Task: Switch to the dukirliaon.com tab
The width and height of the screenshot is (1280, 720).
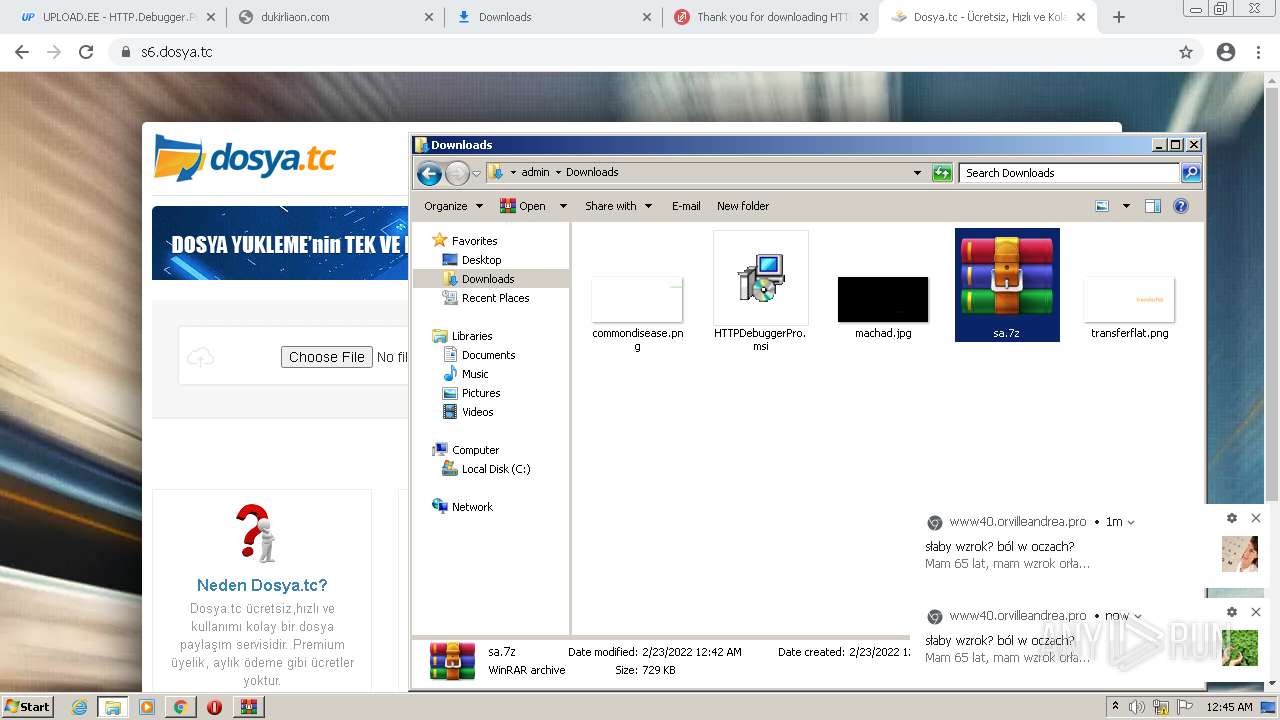Action: click(x=334, y=17)
